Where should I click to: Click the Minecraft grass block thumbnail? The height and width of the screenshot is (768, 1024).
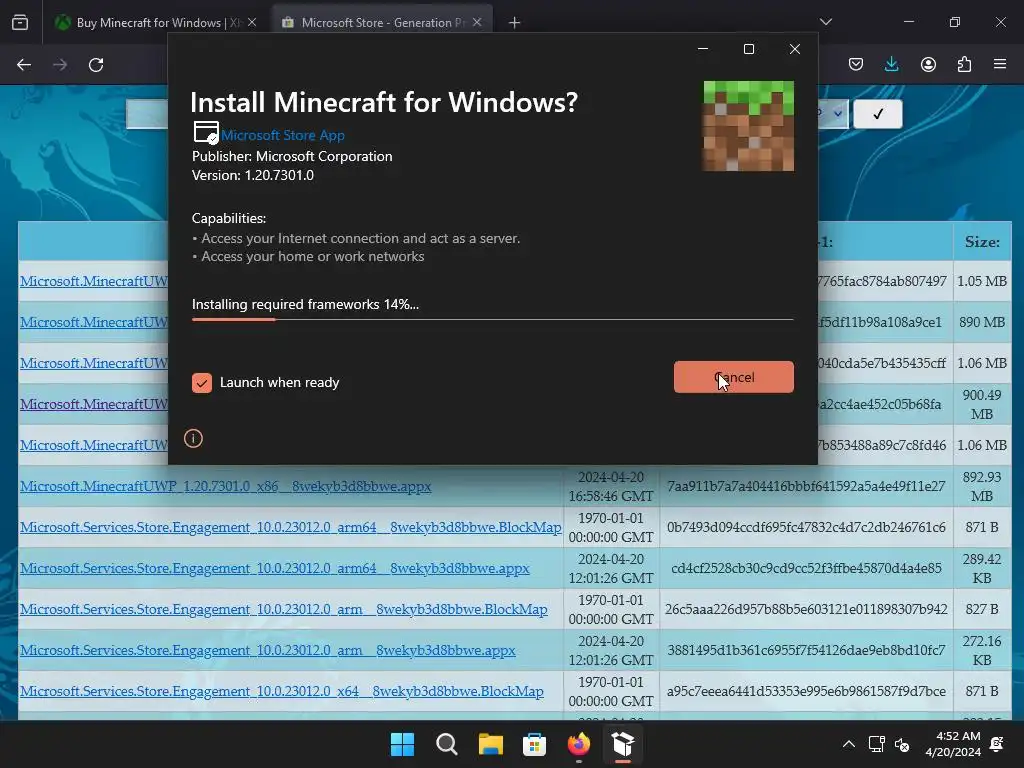coord(748,126)
